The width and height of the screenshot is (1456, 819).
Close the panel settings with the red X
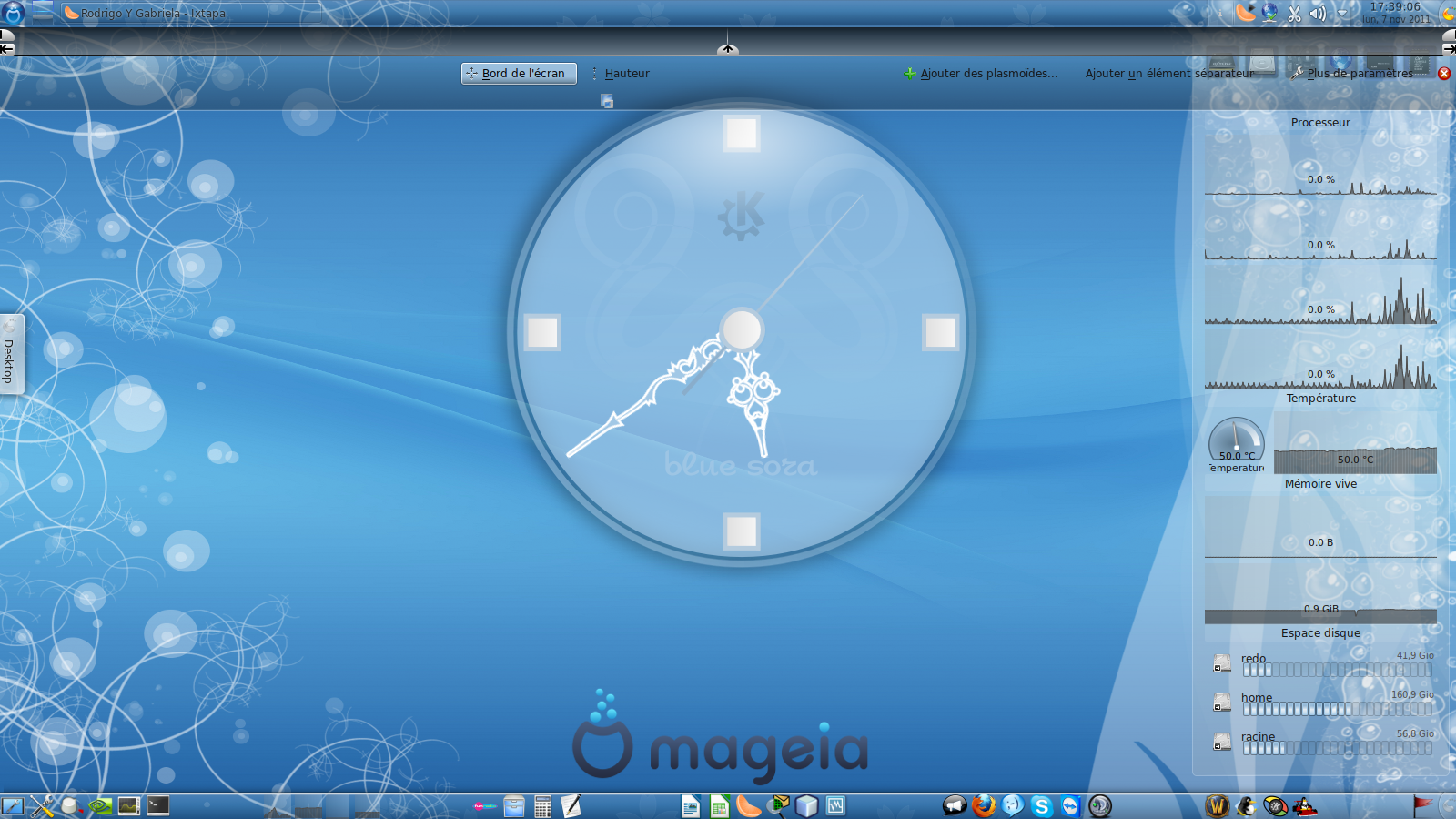coord(1444,74)
